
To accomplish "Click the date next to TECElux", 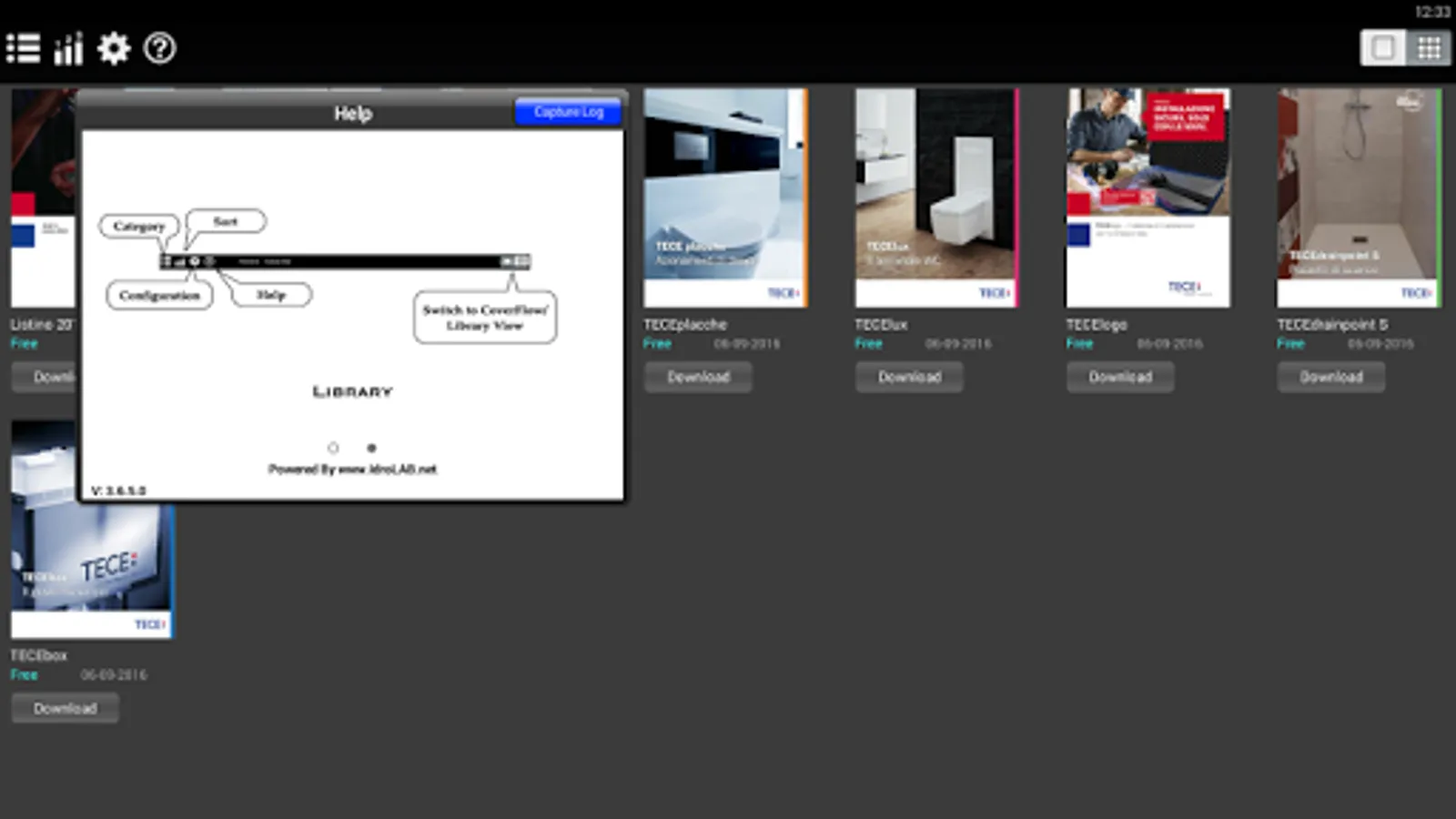I will coord(957,344).
